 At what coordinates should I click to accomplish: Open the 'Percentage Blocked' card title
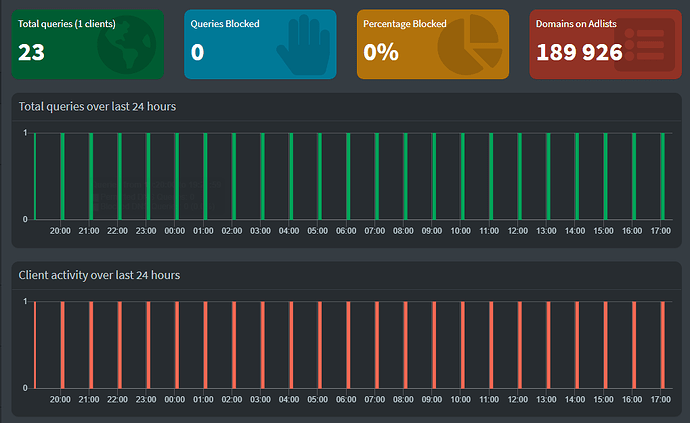coord(405,24)
